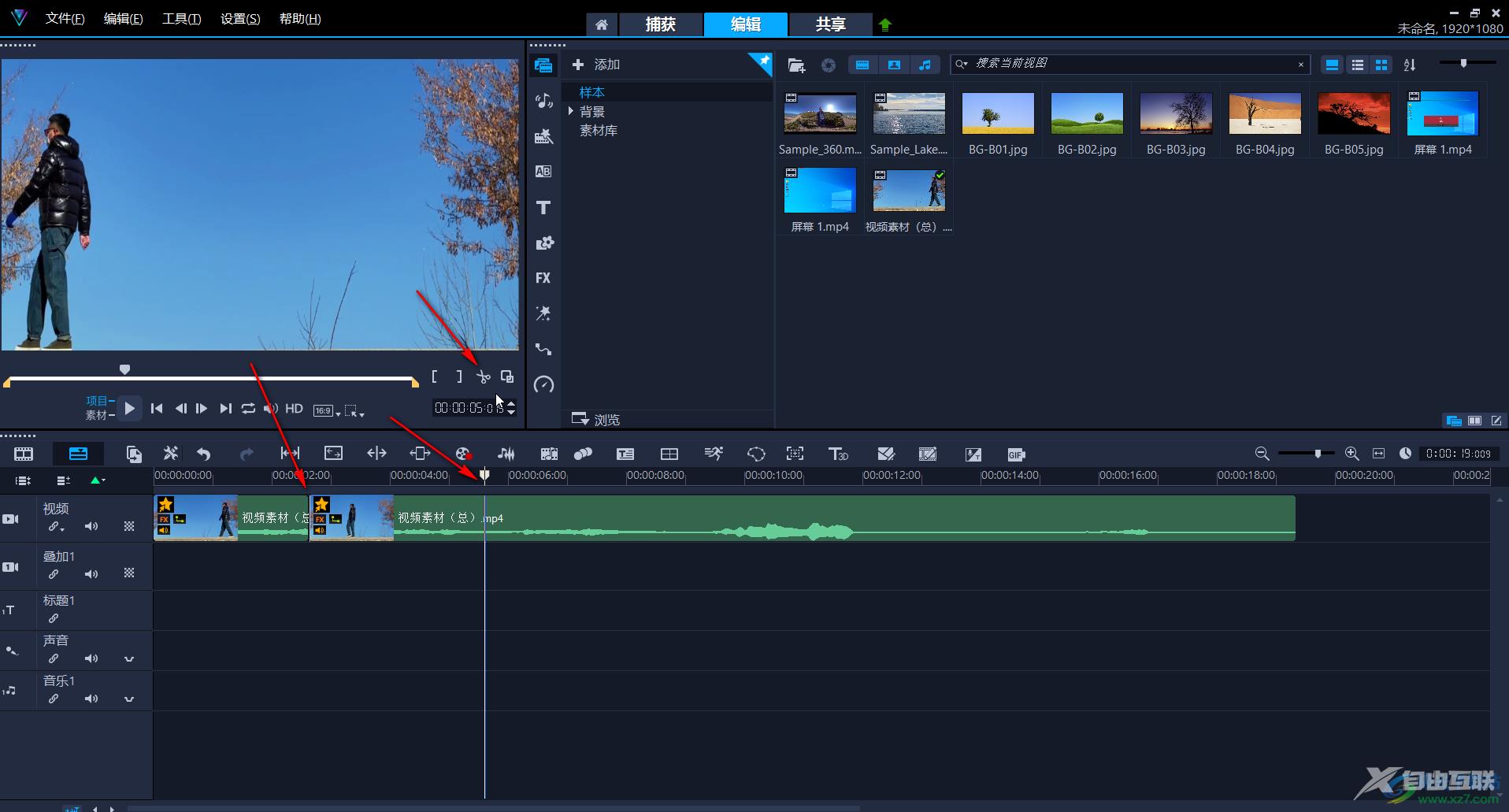Screen dimensions: 1509x812
Task: Open the sound mixer tool
Action: [x=506, y=454]
